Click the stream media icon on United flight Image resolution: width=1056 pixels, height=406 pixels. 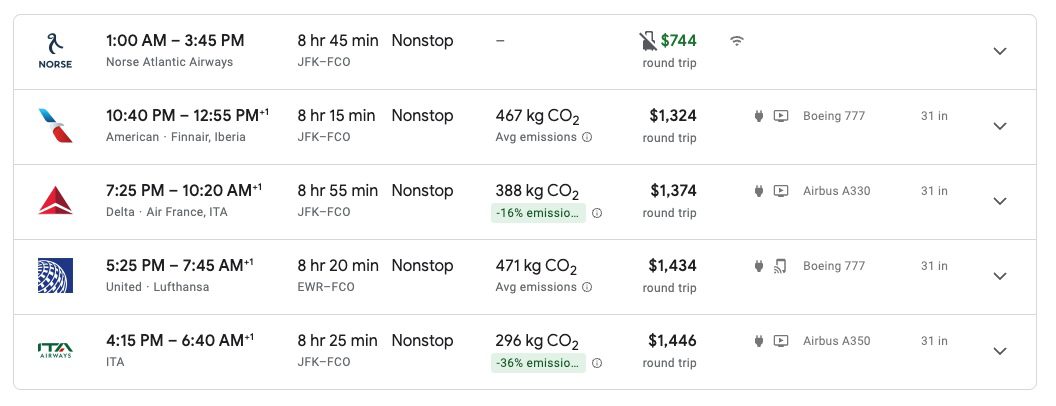(x=781, y=266)
